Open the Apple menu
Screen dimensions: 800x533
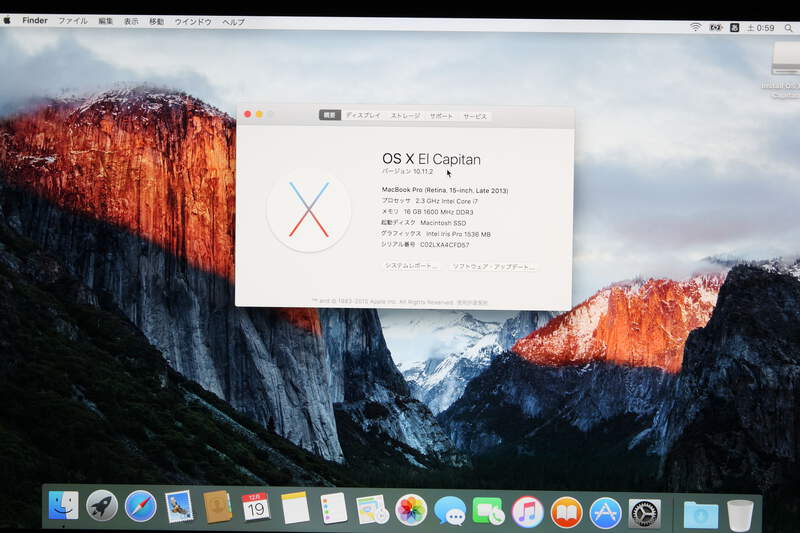point(7,20)
